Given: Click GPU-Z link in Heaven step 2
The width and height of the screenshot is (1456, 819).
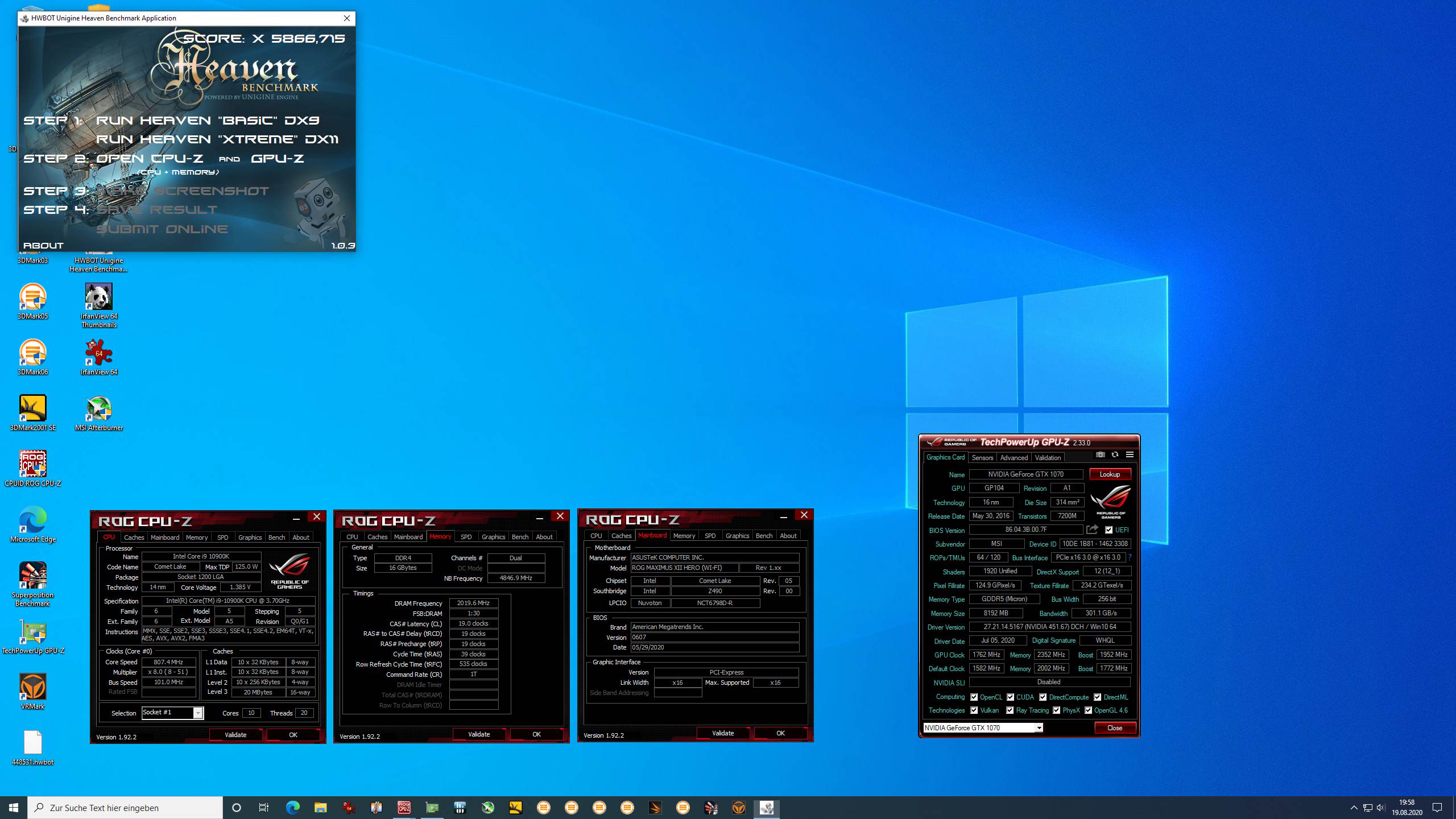Looking at the screenshot, I should [278, 159].
